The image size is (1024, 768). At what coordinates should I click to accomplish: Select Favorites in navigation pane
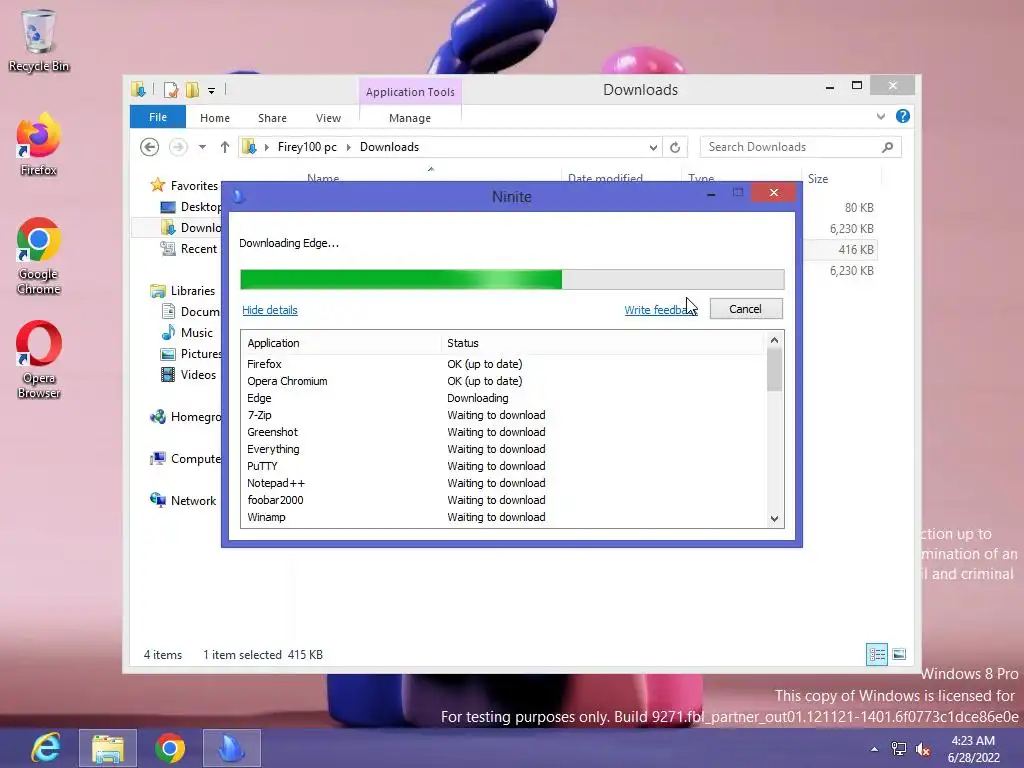click(x=194, y=185)
